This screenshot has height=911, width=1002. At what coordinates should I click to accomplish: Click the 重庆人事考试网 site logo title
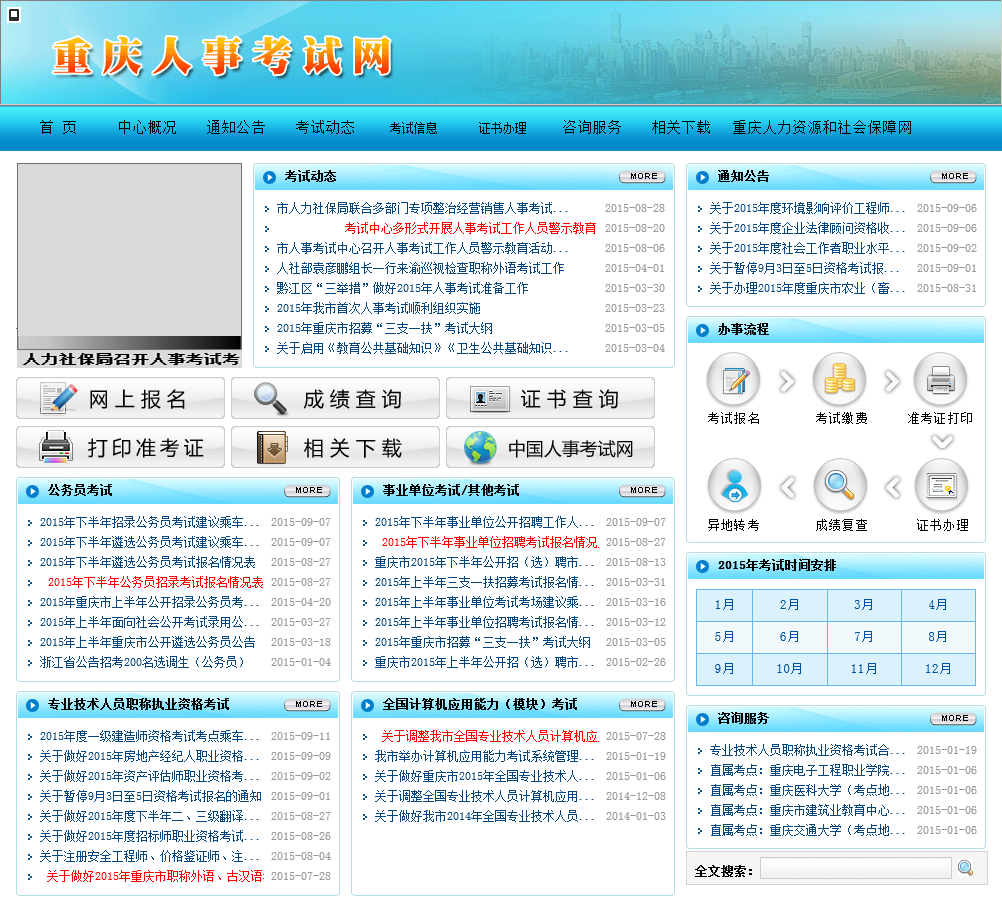pyautogui.click(x=222, y=57)
